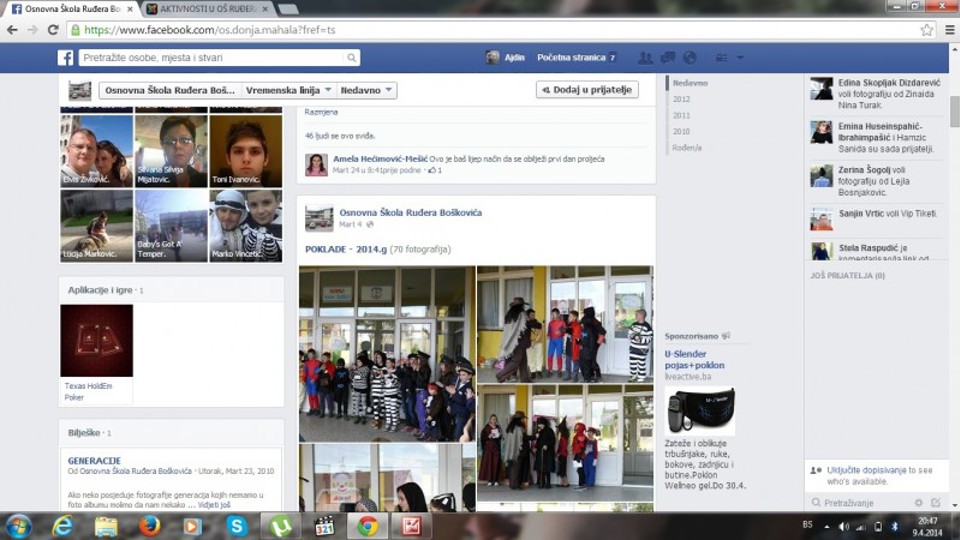The height and width of the screenshot is (540, 960).
Task: Open Marko Vincetić friend thumbnail
Action: click(246, 225)
